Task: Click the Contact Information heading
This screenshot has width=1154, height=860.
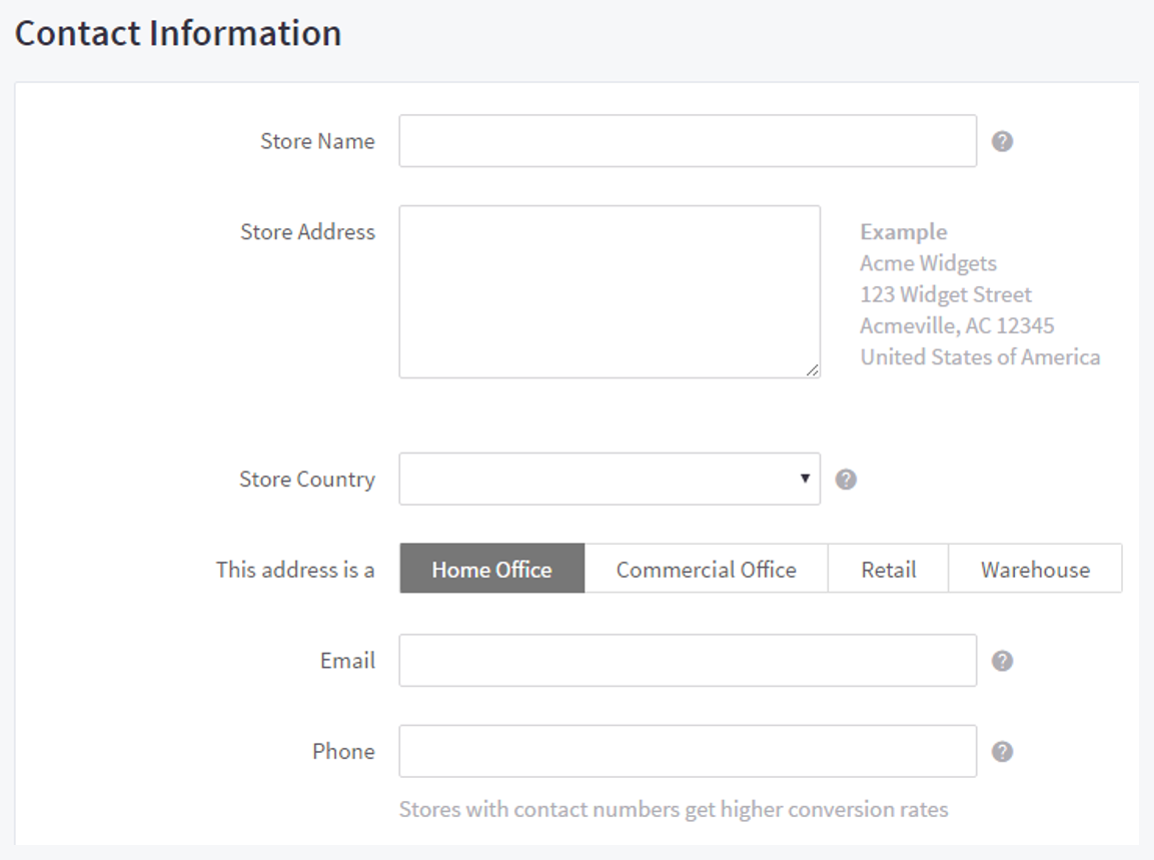Action: click(x=180, y=33)
